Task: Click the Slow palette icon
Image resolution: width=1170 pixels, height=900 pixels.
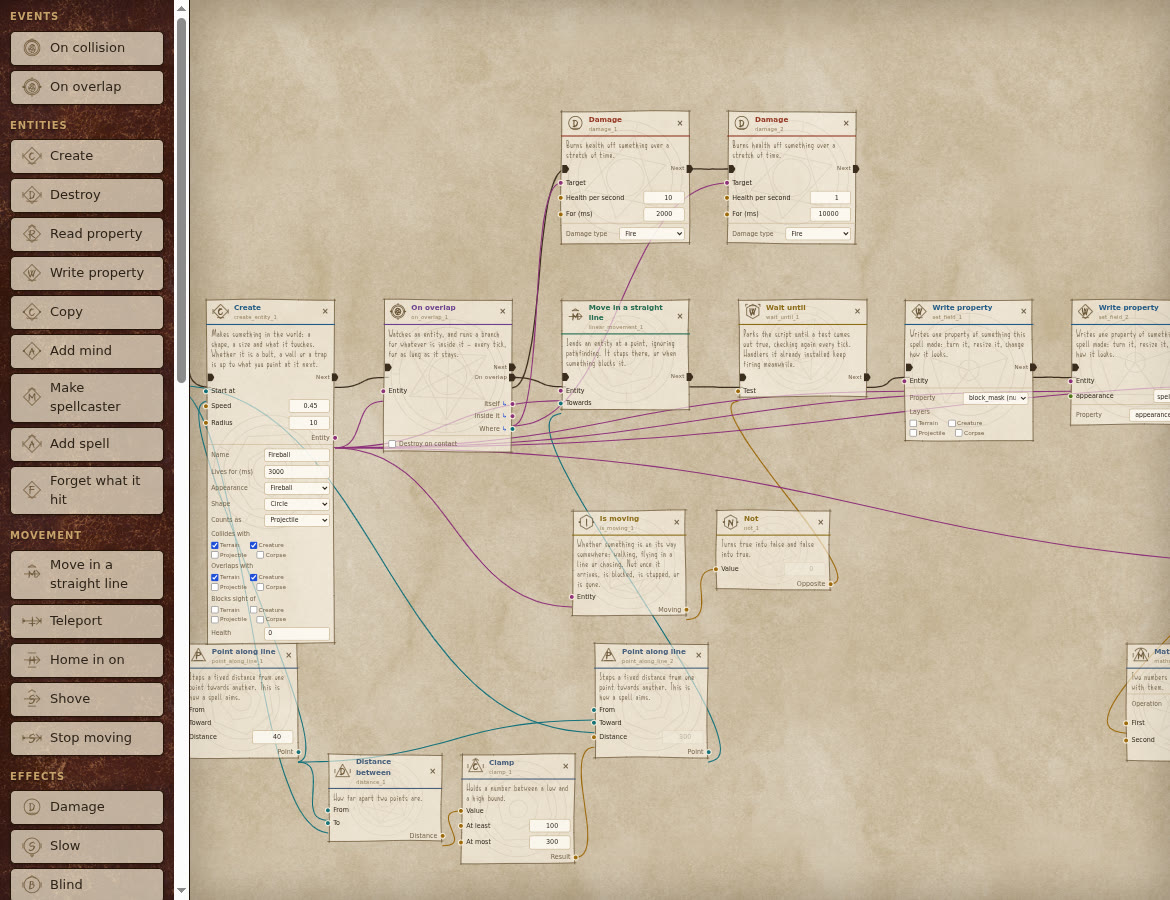Action: click(x=32, y=846)
